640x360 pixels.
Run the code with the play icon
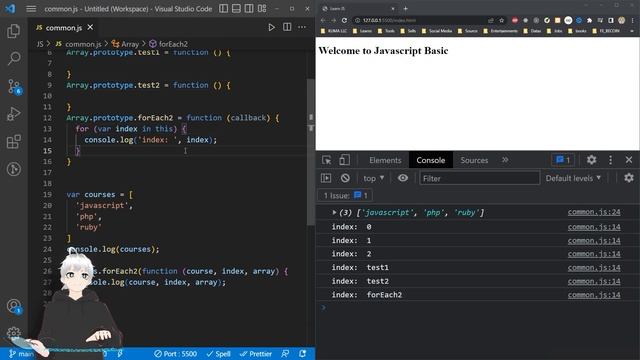271,27
